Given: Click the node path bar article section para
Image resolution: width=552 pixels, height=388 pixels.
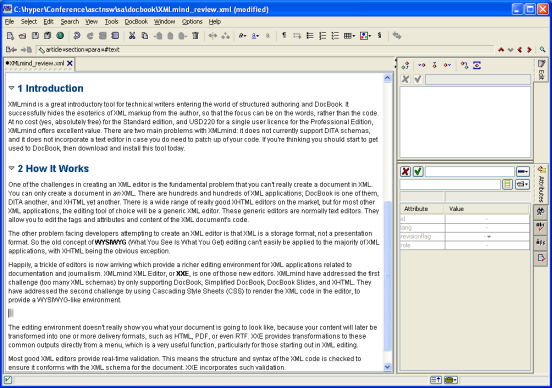Looking at the screenshot, I should point(265,50).
